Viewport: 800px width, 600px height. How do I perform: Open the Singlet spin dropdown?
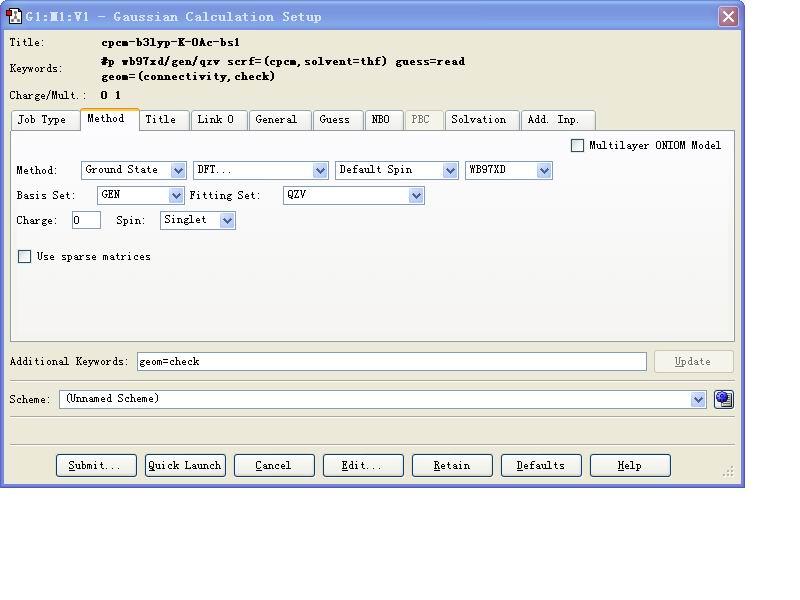[x=197, y=220]
